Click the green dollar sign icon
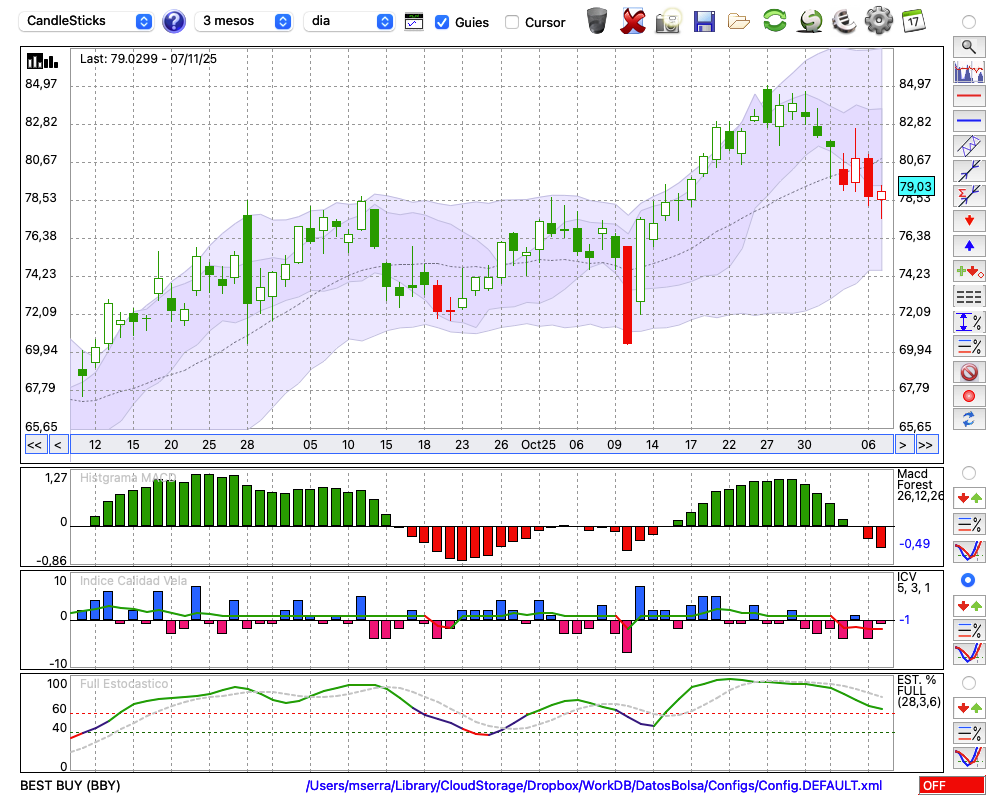Image resolution: width=1000 pixels, height=800 pixels. (x=810, y=21)
